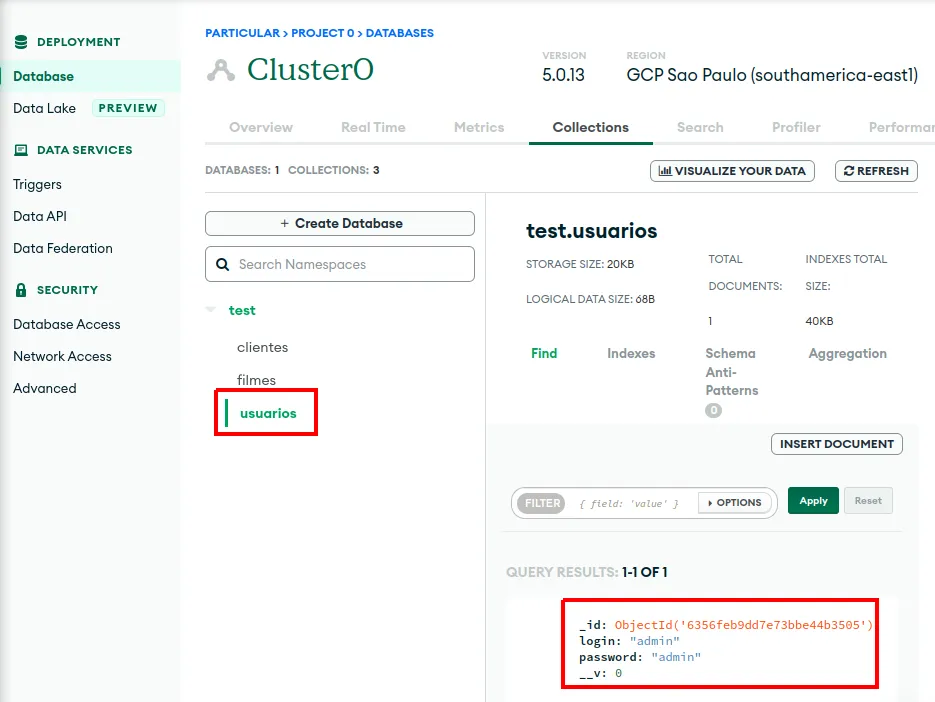Switch to the Real Time tab
This screenshot has height=702, width=935.
tap(373, 127)
